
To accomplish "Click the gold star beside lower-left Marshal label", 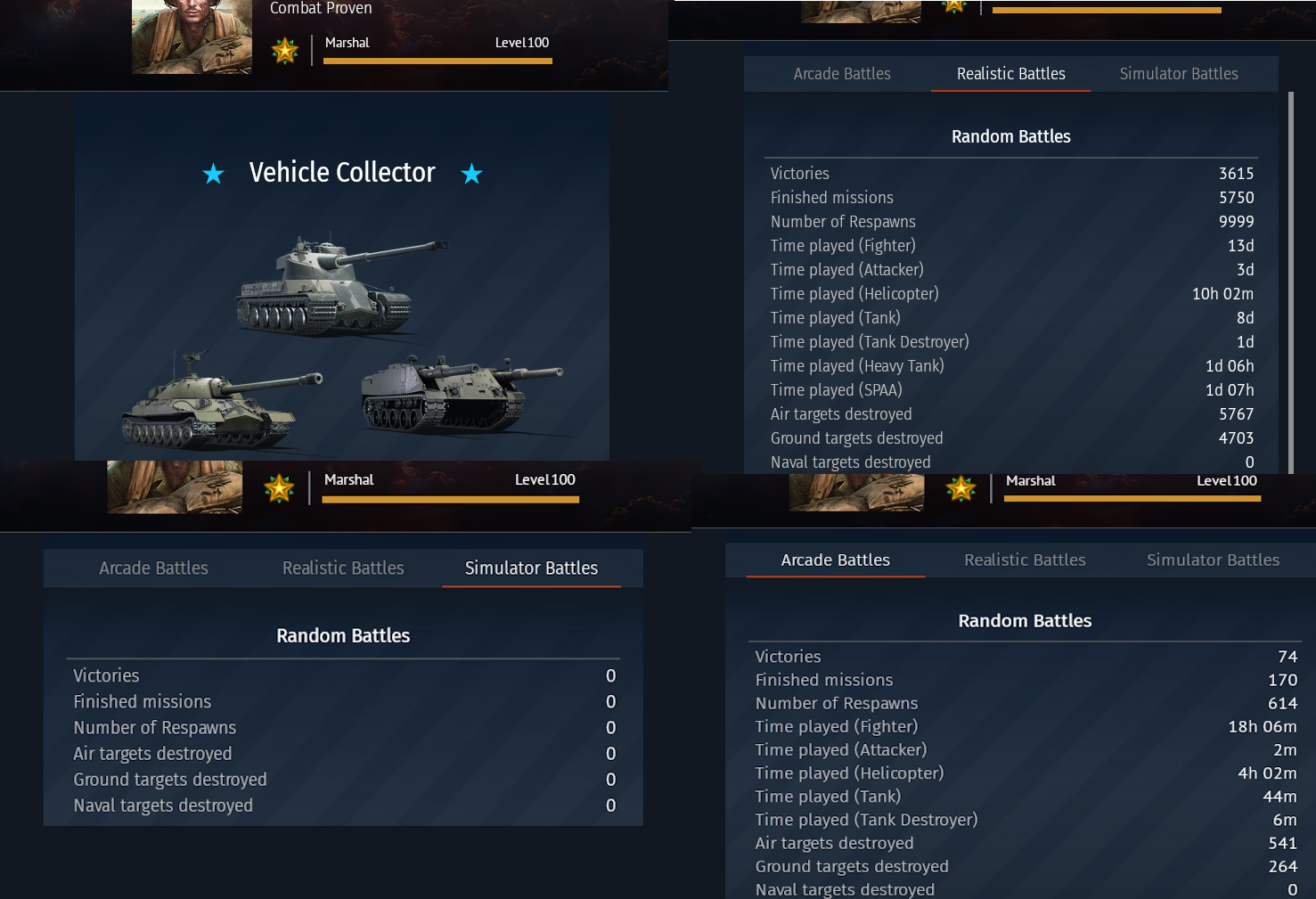I will coord(279,488).
